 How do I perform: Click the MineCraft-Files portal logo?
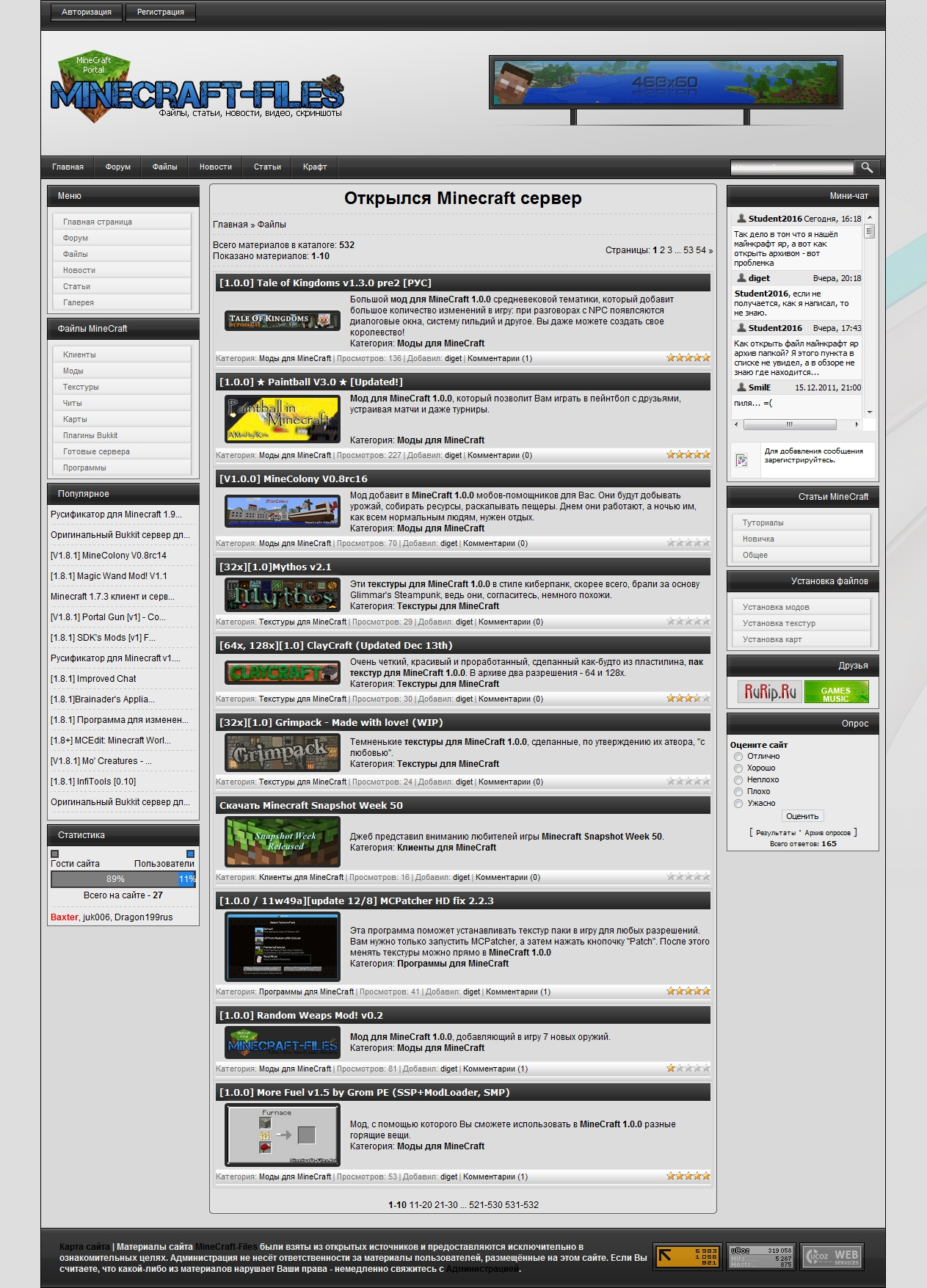coord(197,87)
